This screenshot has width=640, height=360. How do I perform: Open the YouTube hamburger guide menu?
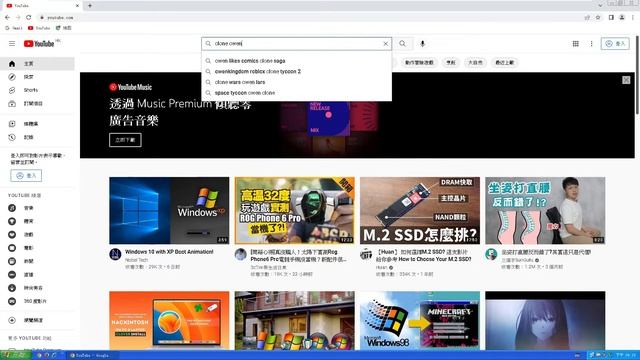[12, 44]
